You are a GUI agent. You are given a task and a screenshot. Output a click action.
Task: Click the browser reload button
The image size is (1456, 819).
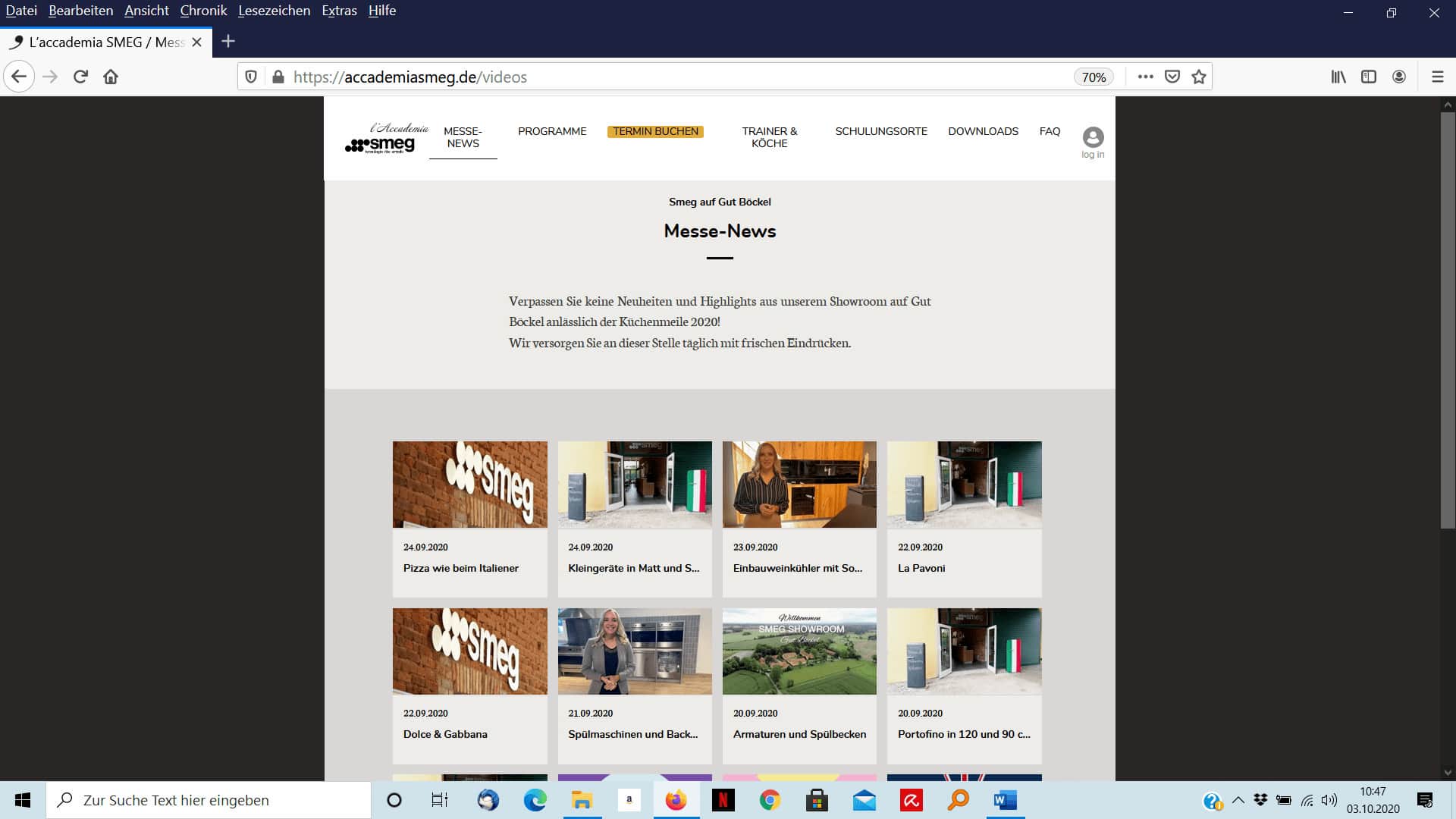80,77
